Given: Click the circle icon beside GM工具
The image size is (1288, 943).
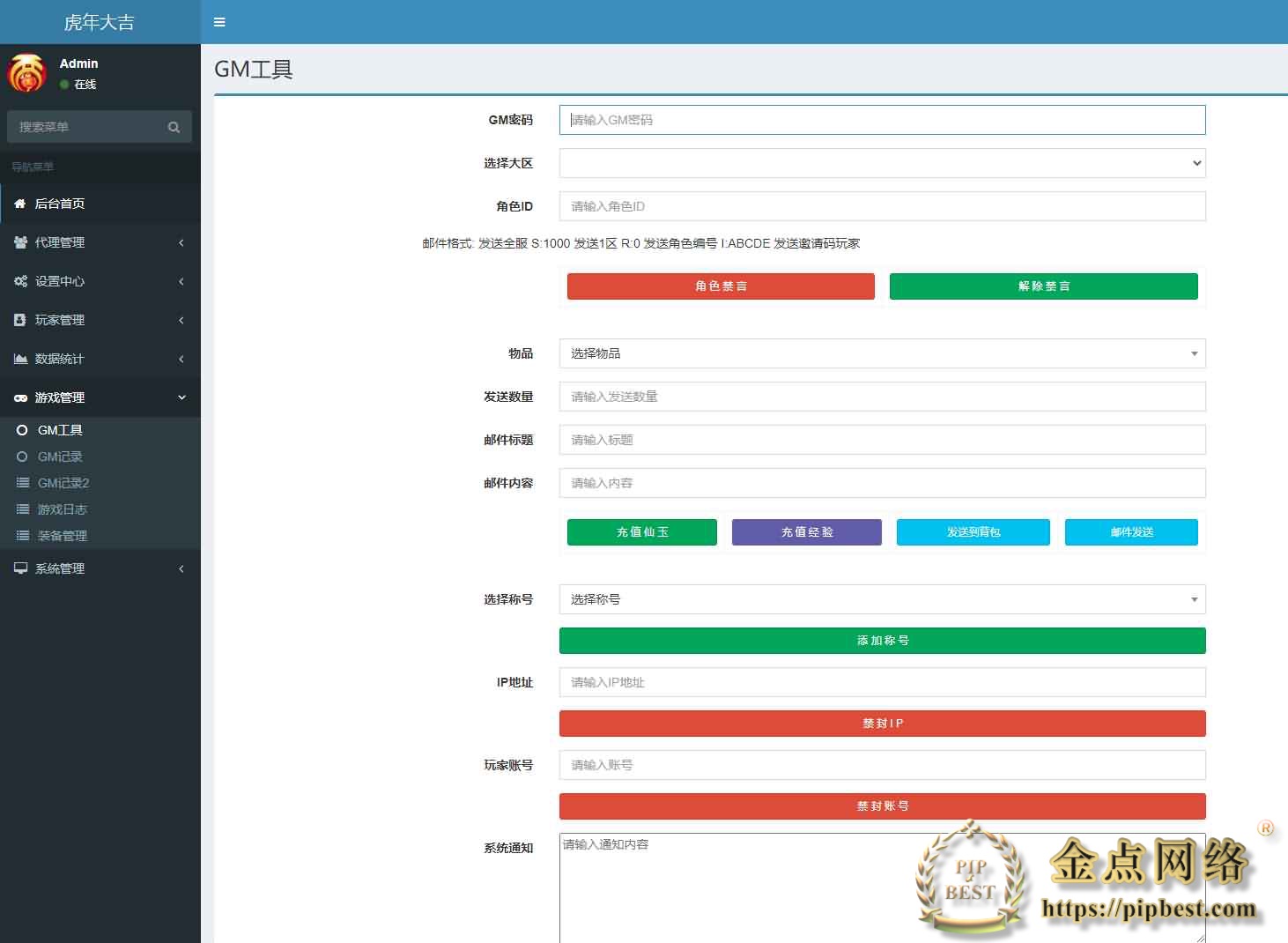Looking at the screenshot, I should pos(22,430).
